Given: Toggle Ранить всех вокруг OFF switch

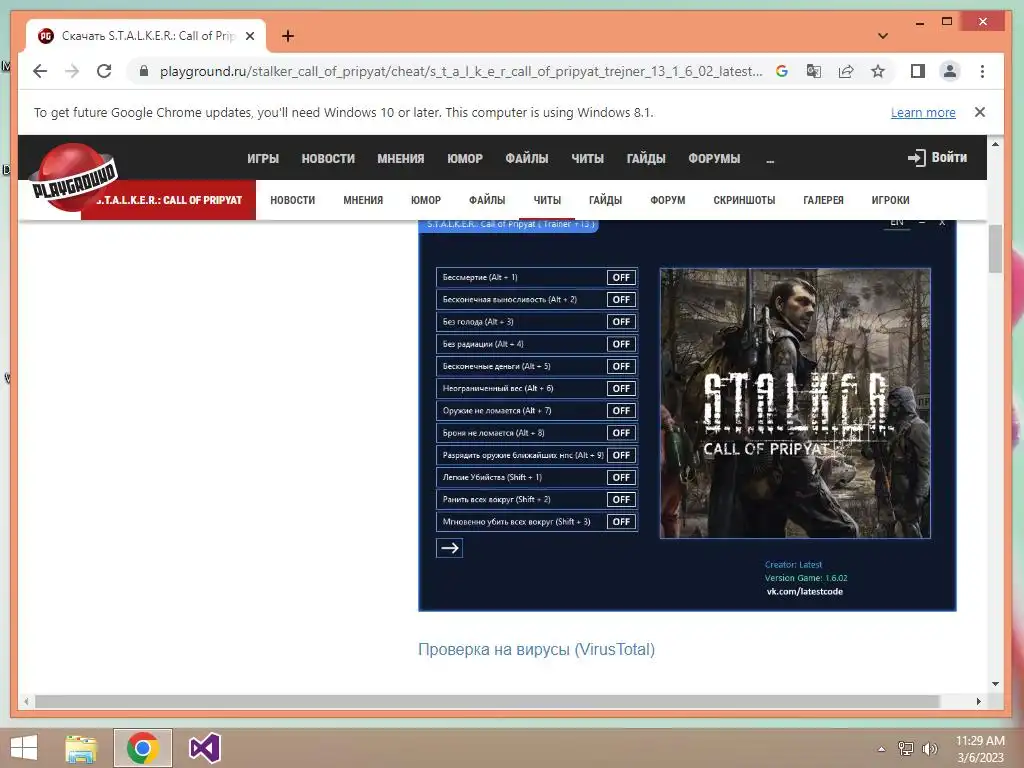Looking at the screenshot, I should 621,500.
